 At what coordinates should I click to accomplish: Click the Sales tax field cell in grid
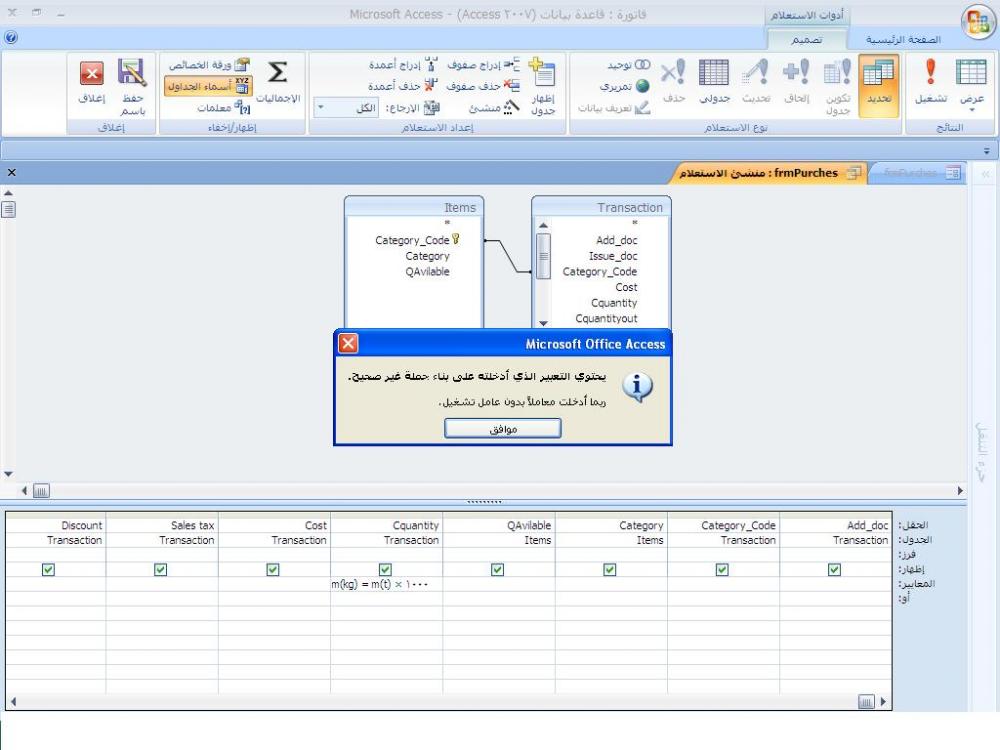[x=162, y=525]
